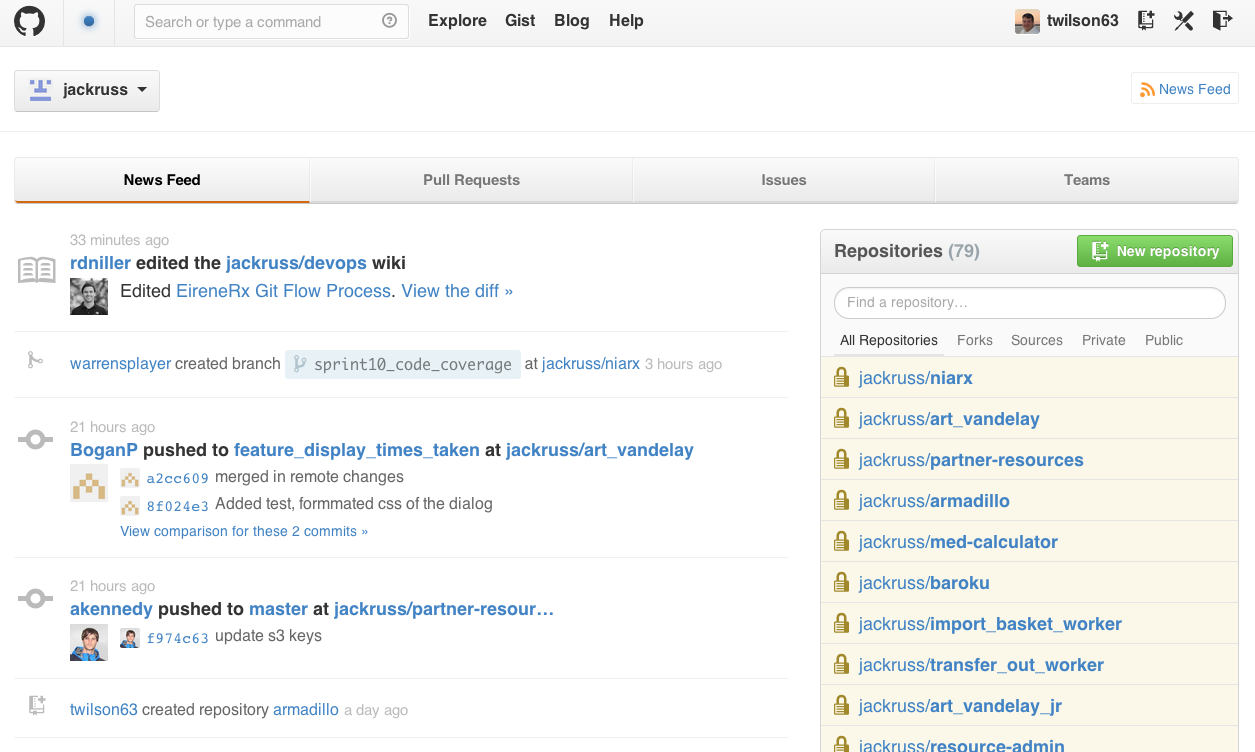Go to the Teams tab

[1086, 180]
